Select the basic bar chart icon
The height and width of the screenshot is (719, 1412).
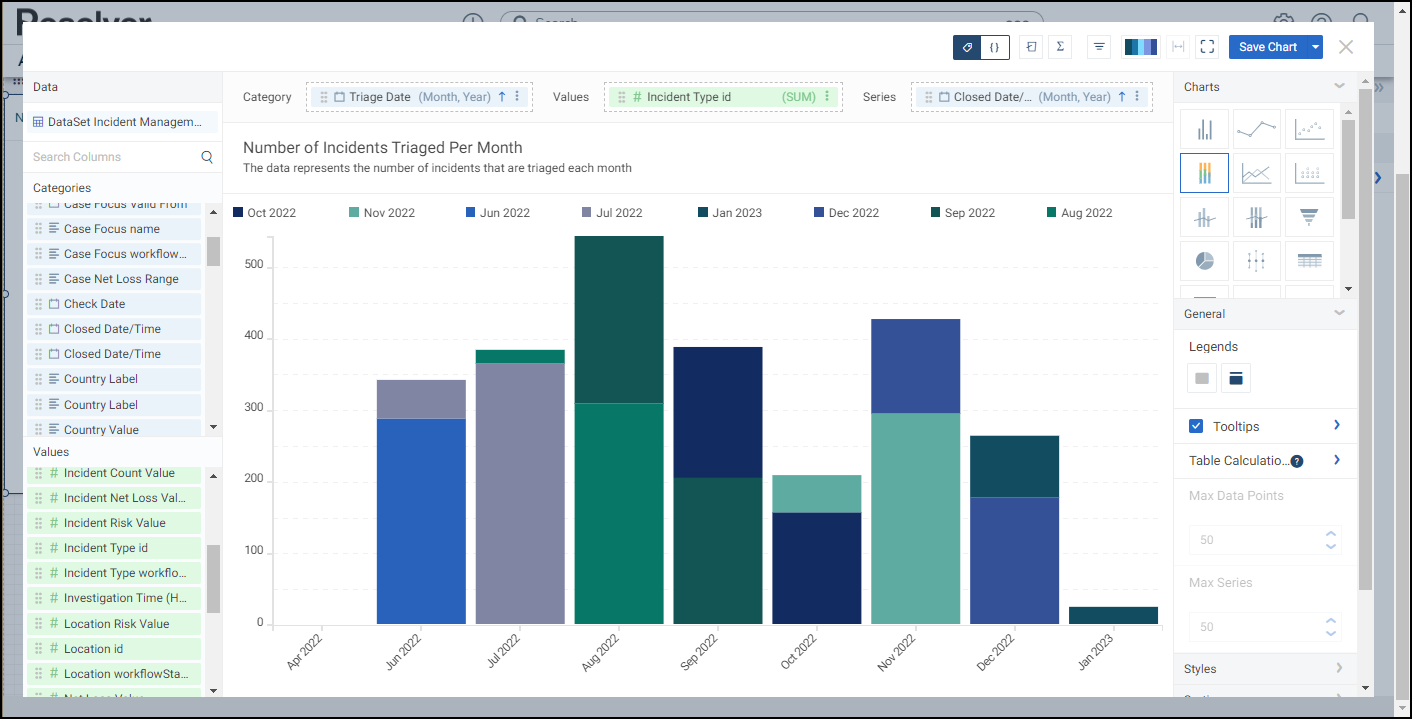click(x=1204, y=129)
